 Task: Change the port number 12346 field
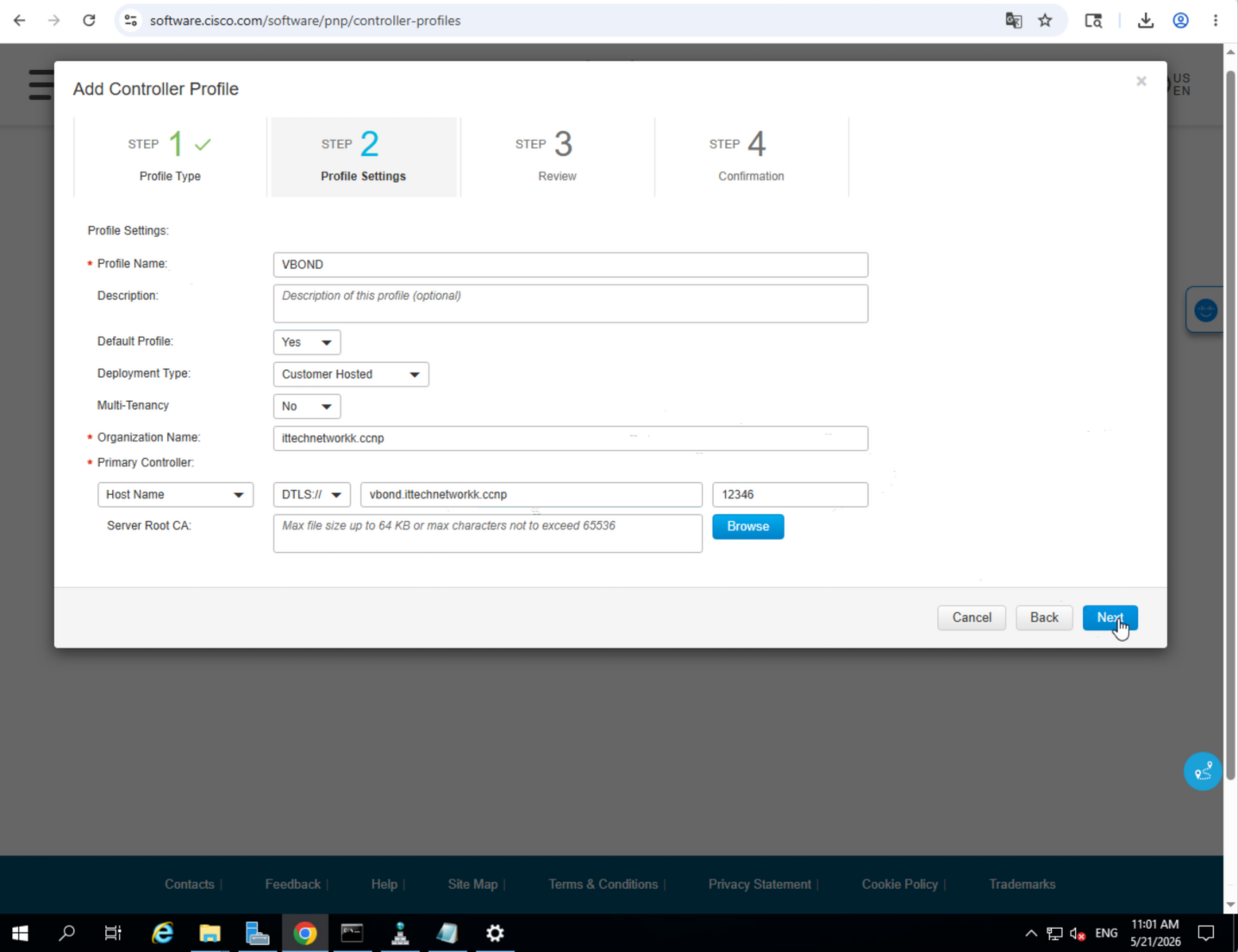(x=791, y=494)
